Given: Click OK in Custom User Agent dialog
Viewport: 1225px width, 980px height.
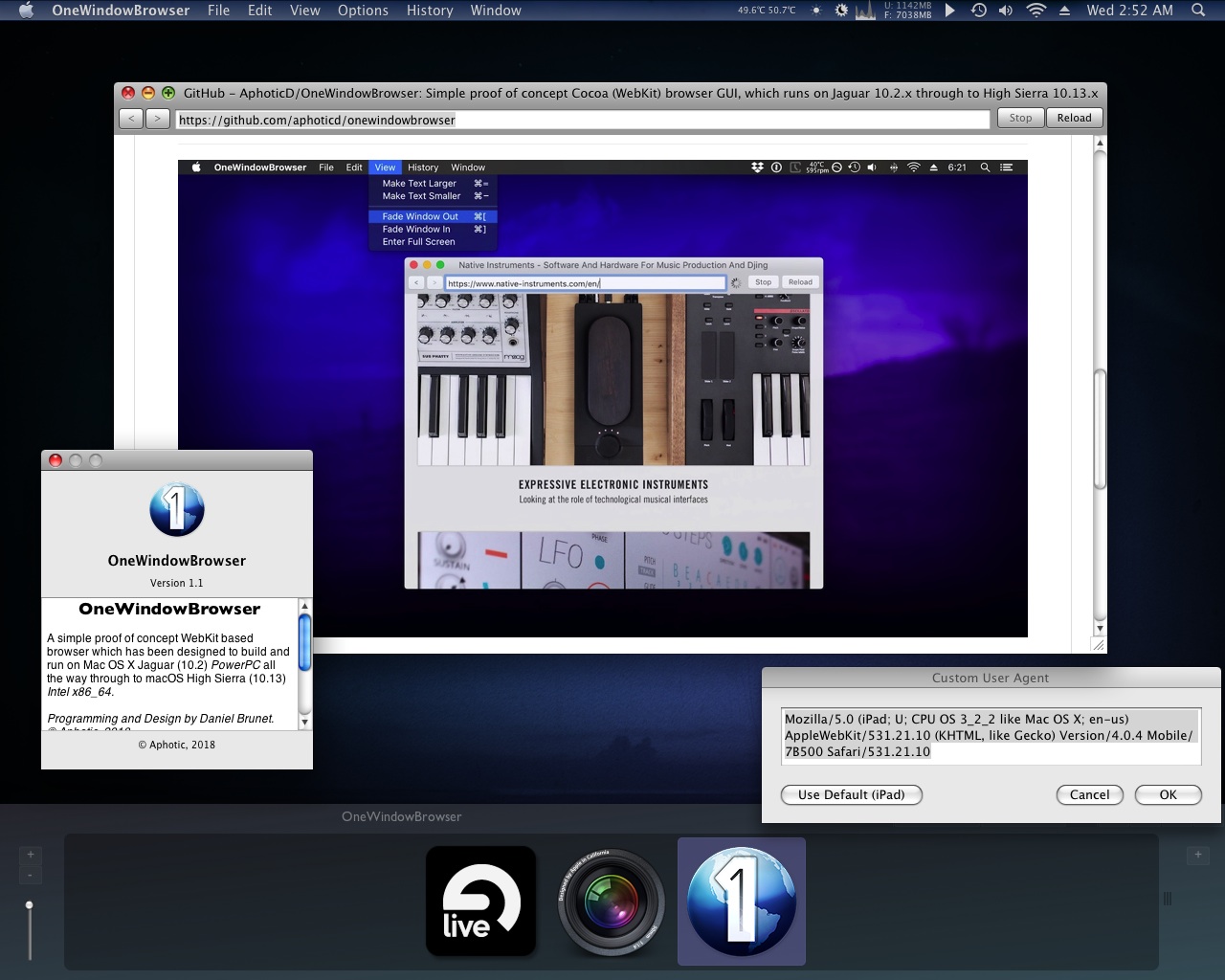Looking at the screenshot, I should pyautogui.click(x=1168, y=794).
